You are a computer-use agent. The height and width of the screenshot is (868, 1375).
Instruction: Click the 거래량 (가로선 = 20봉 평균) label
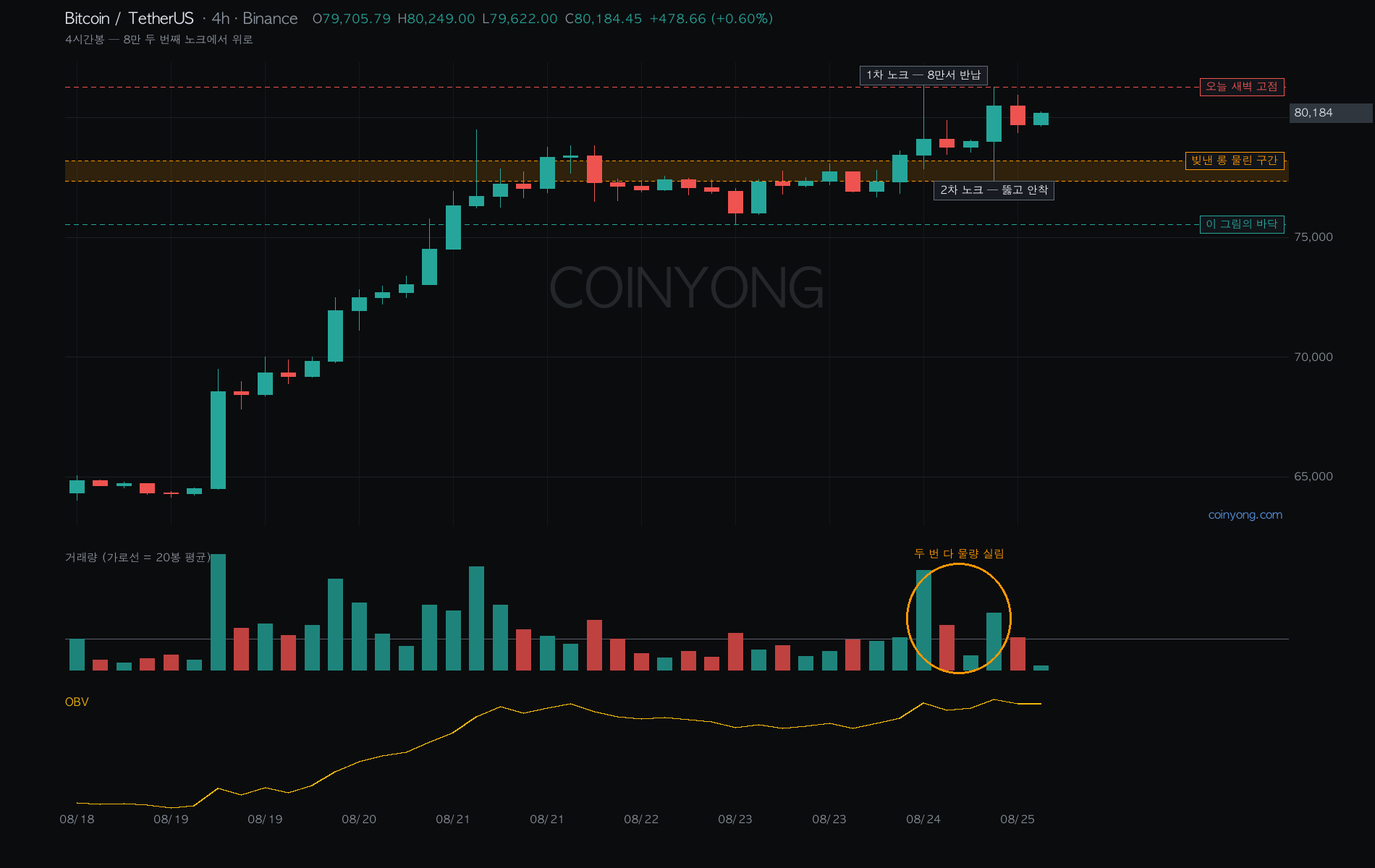[x=137, y=558]
